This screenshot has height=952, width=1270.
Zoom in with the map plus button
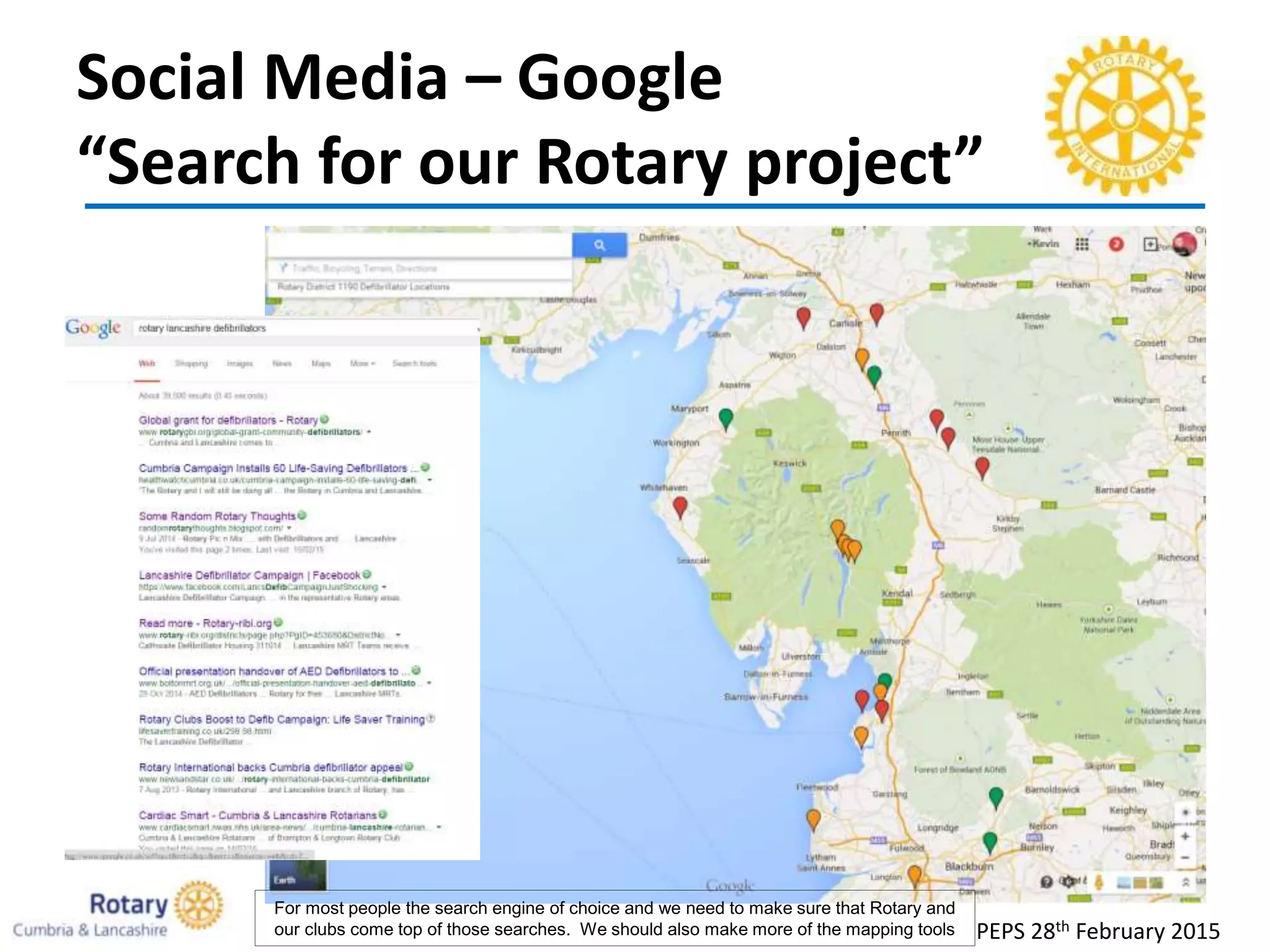pyautogui.click(x=1185, y=836)
